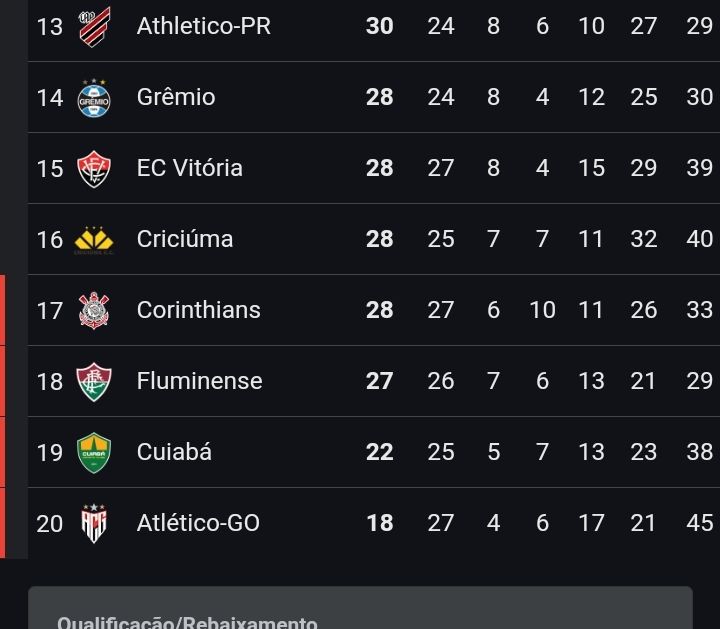The image size is (720, 629).
Task: Select the rank number 20 cell
Action: (50, 523)
